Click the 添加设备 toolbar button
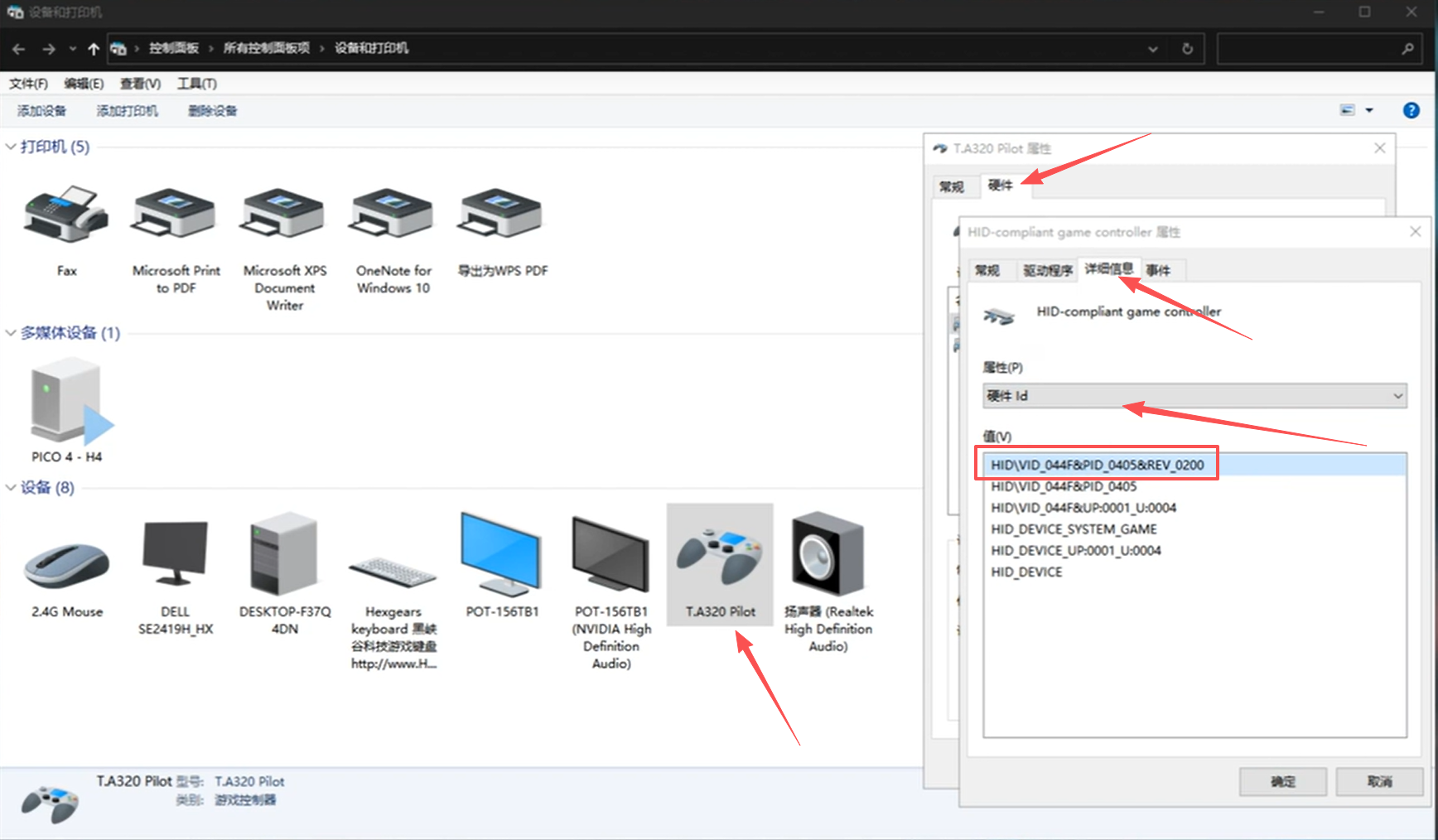This screenshot has height=840, width=1438. tap(41, 111)
